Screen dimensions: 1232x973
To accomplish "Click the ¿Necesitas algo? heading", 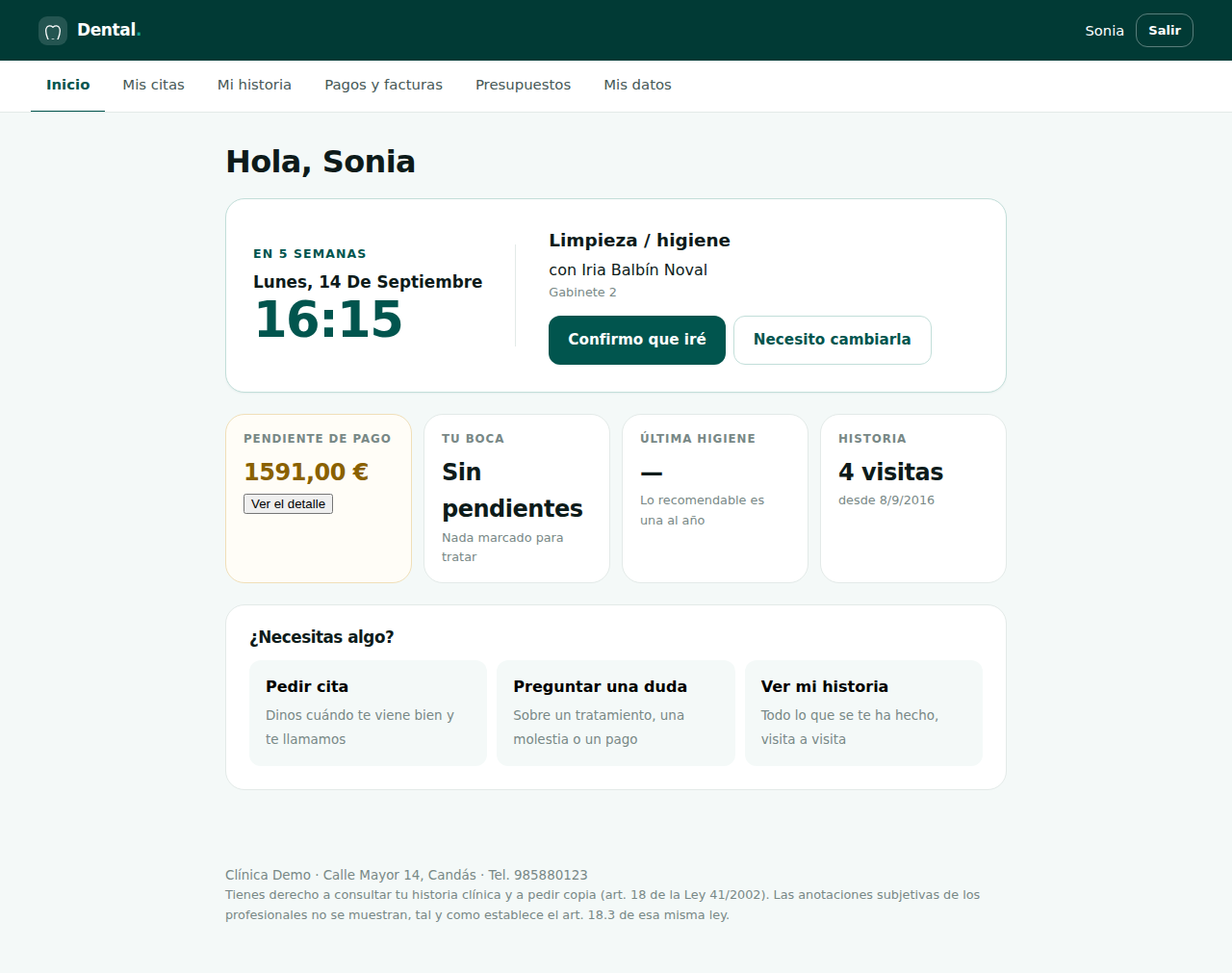I will click(321, 637).
